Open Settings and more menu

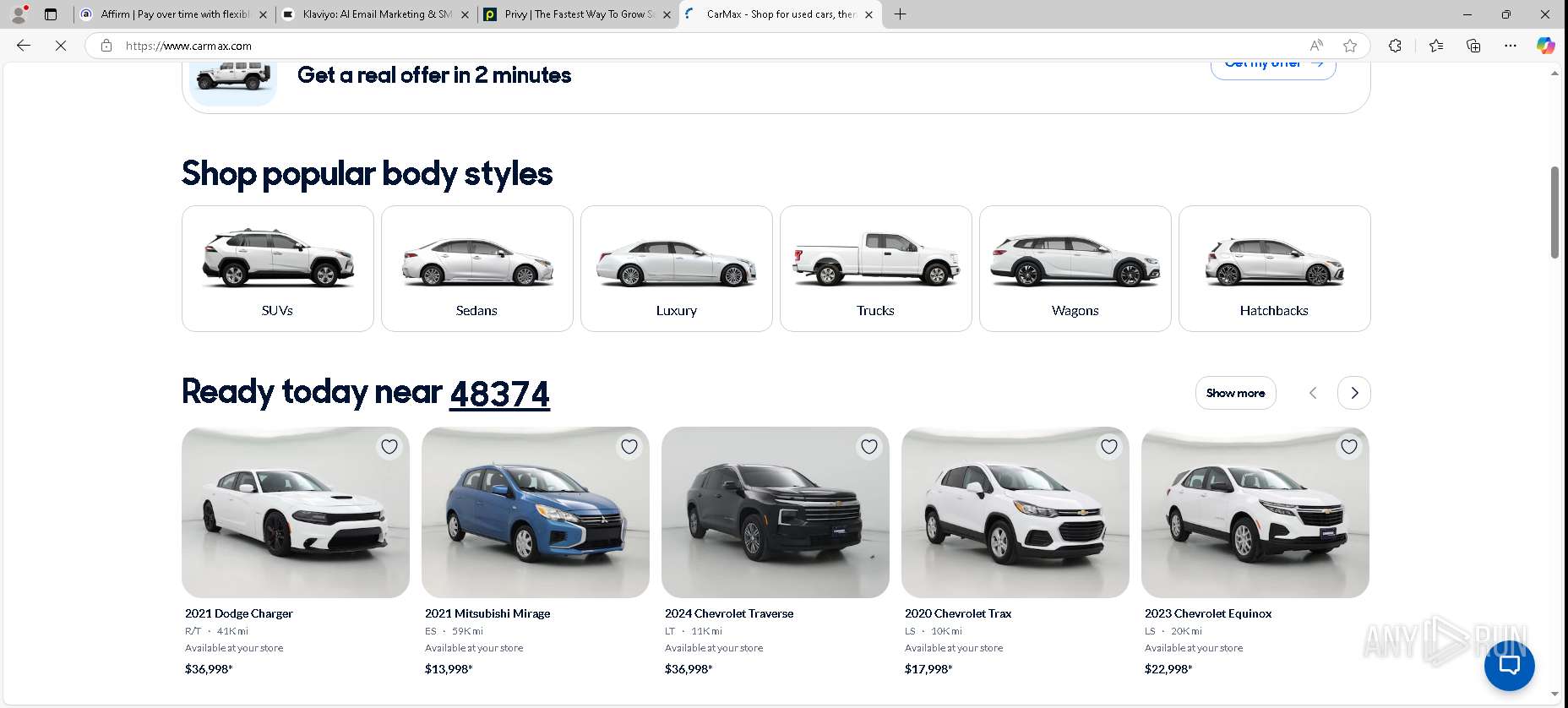coord(1511,46)
